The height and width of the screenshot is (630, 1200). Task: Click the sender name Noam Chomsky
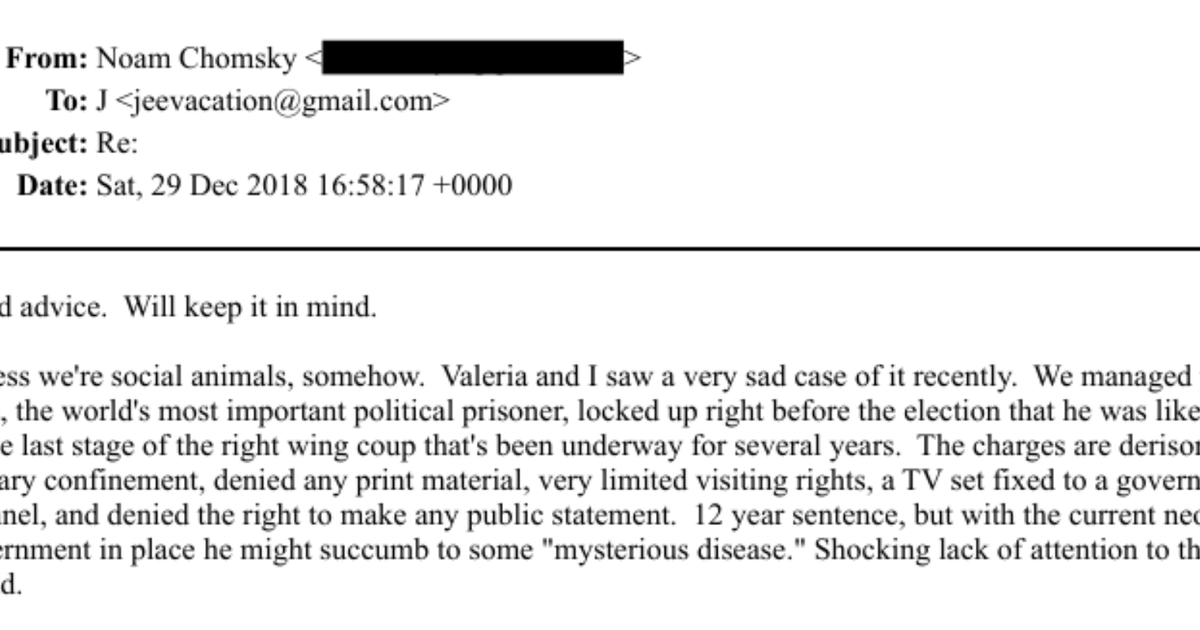click(x=196, y=59)
